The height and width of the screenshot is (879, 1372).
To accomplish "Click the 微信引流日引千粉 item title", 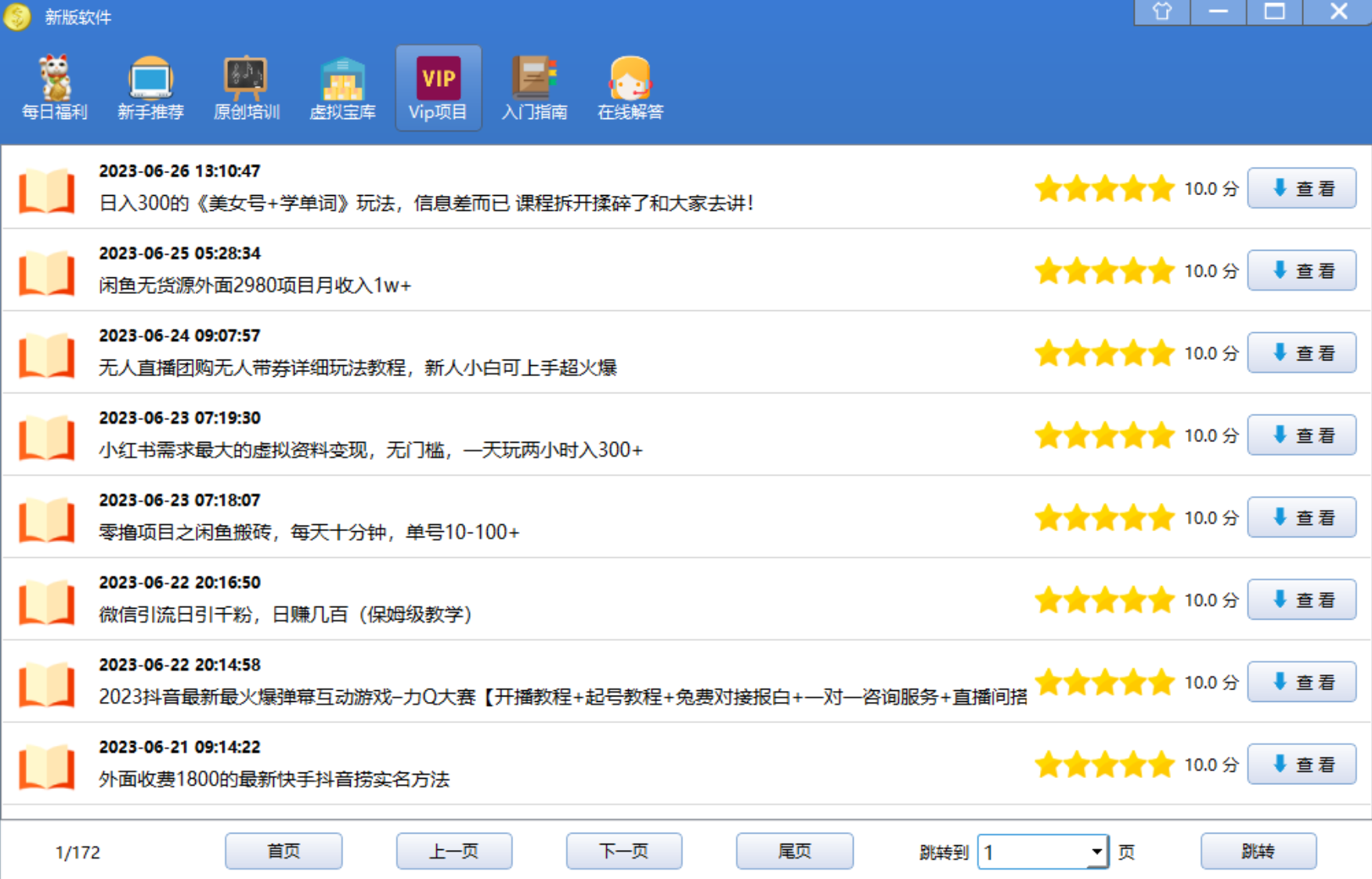I will pos(285,615).
